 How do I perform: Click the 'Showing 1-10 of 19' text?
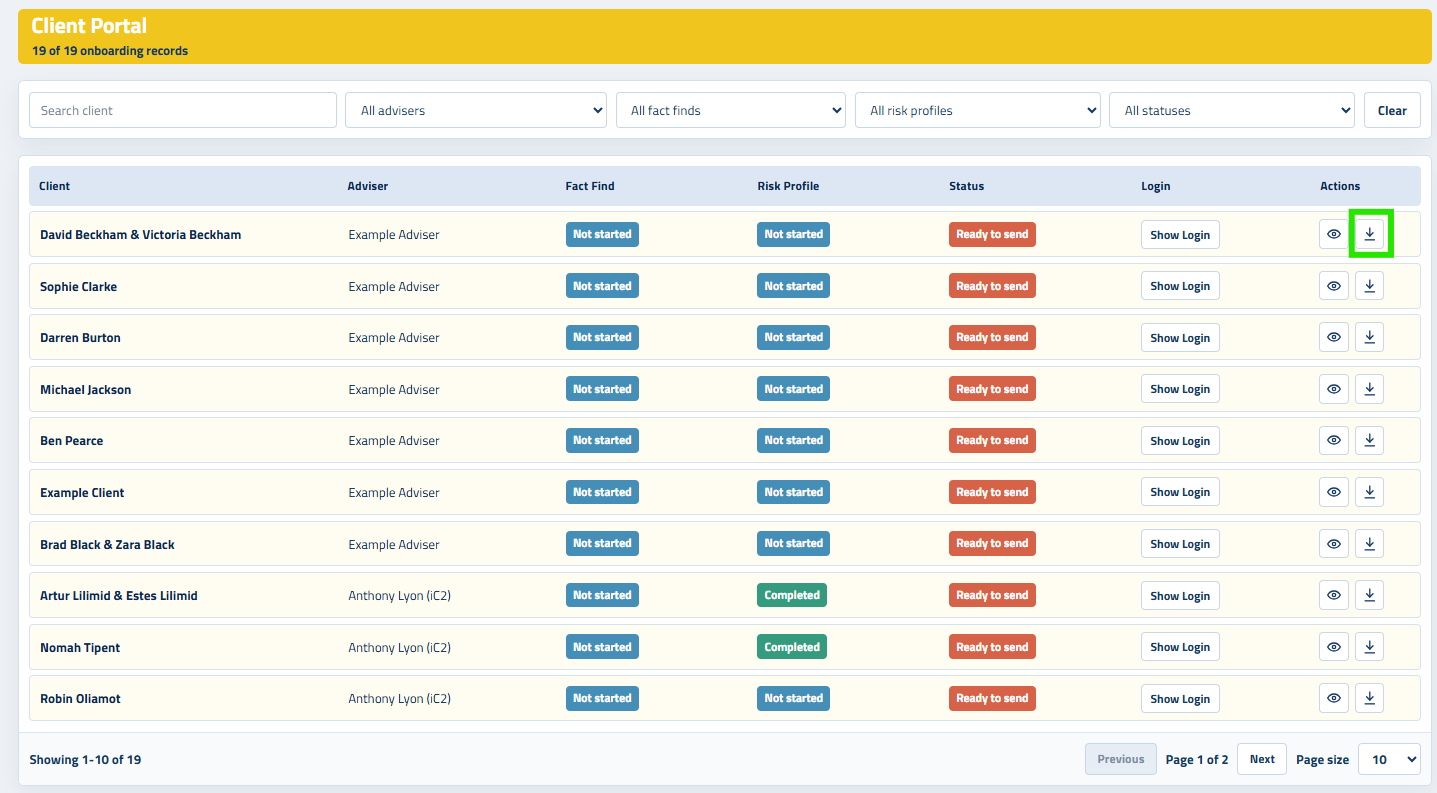pyautogui.click(x=85, y=760)
